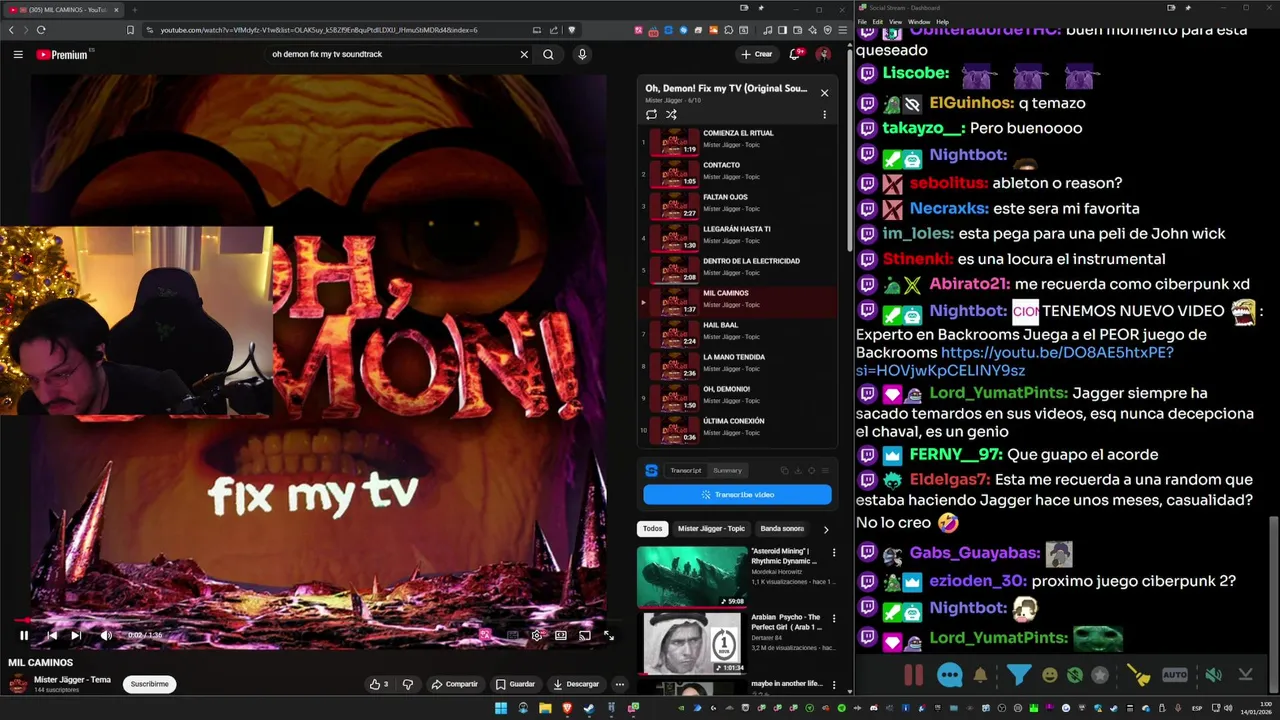
Task: Bookmark page via address bar icon
Action: tap(130, 30)
